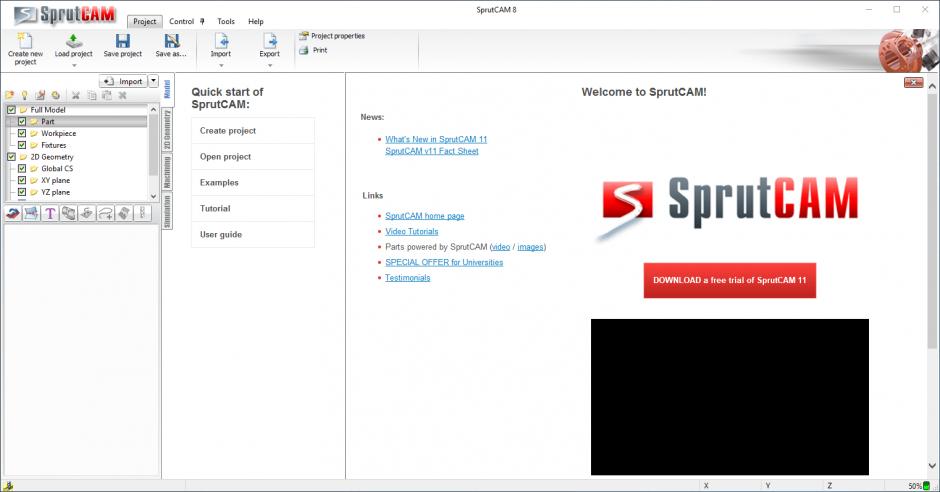This screenshot has height=492, width=940.
Task: Click the copy icon above the model tree
Action: tap(92, 95)
